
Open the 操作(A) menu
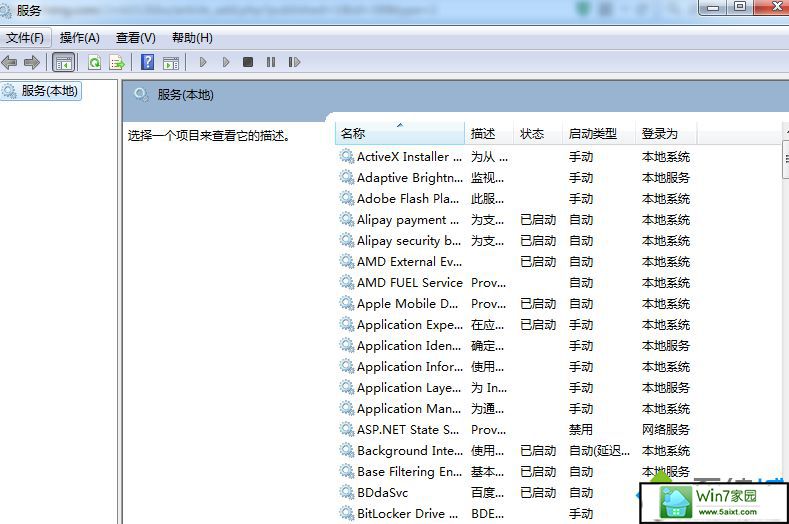(79, 38)
